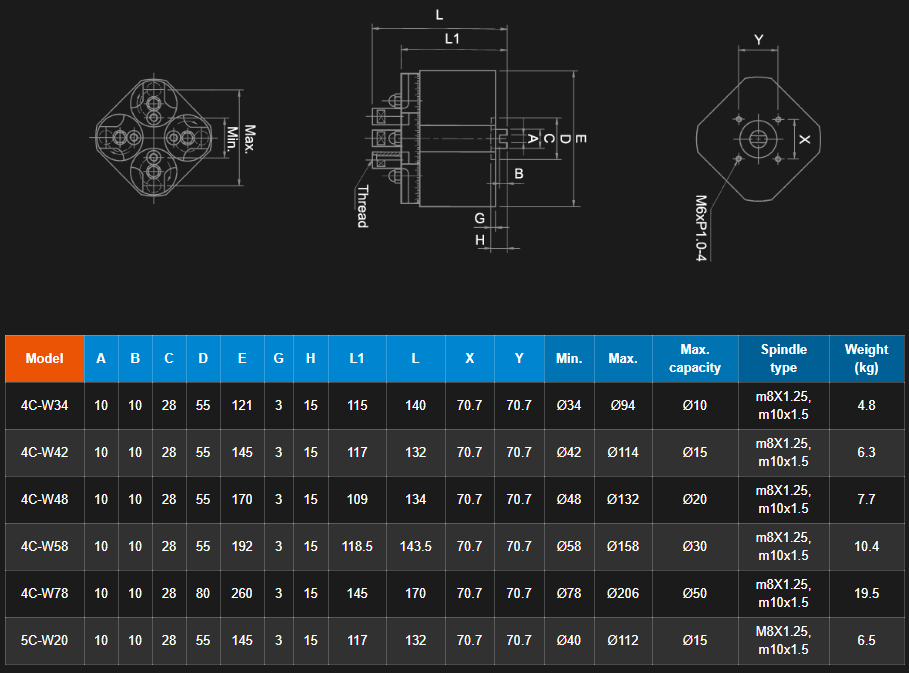Click the front-view four-jaw chuck diagram
The height and width of the screenshot is (673, 909).
coord(153,136)
